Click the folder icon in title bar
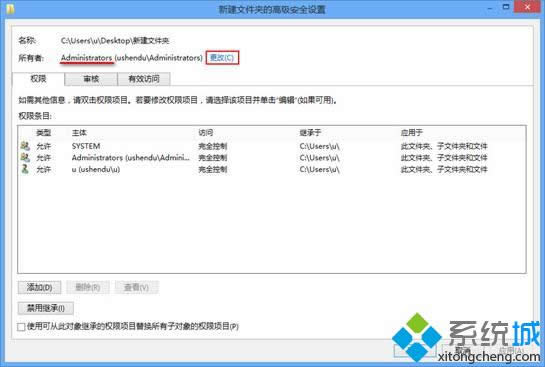545x367 pixels. [x=10, y=8]
